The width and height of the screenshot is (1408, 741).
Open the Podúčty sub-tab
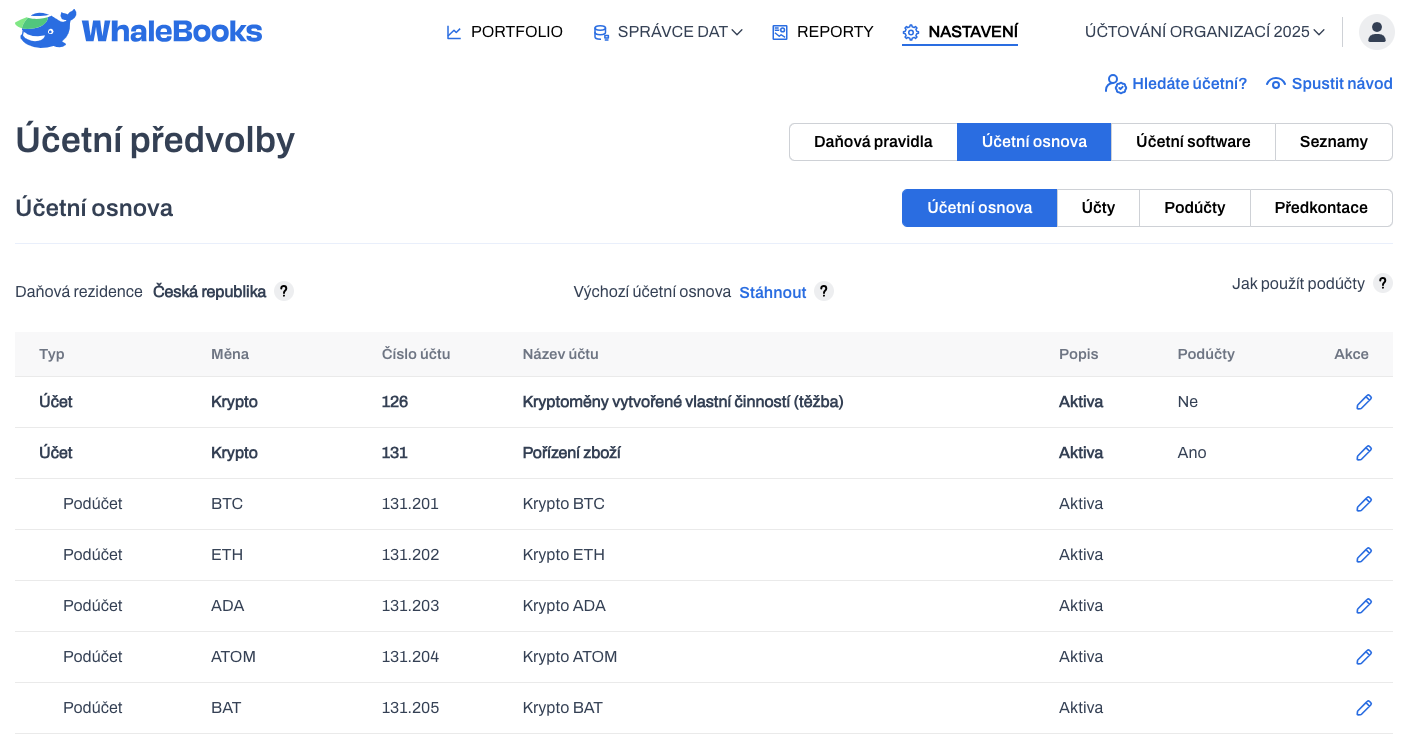[1195, 208]
